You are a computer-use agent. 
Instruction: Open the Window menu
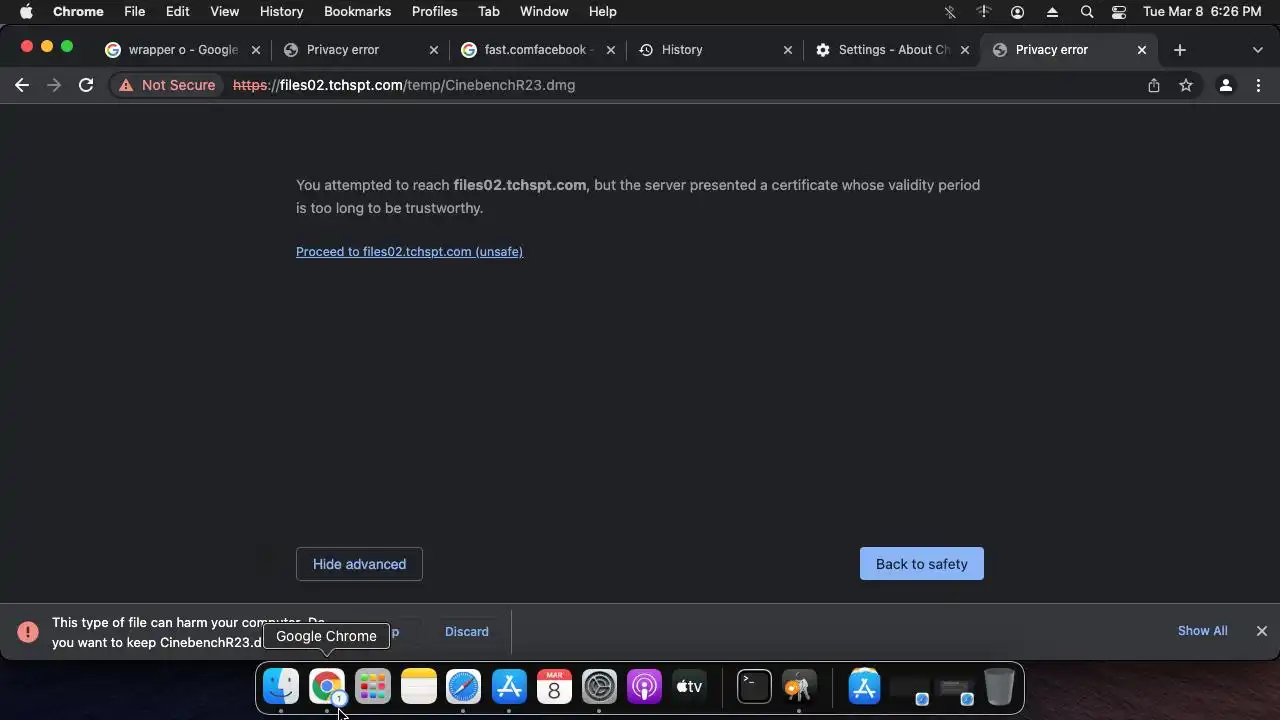[x=544, y=12]
